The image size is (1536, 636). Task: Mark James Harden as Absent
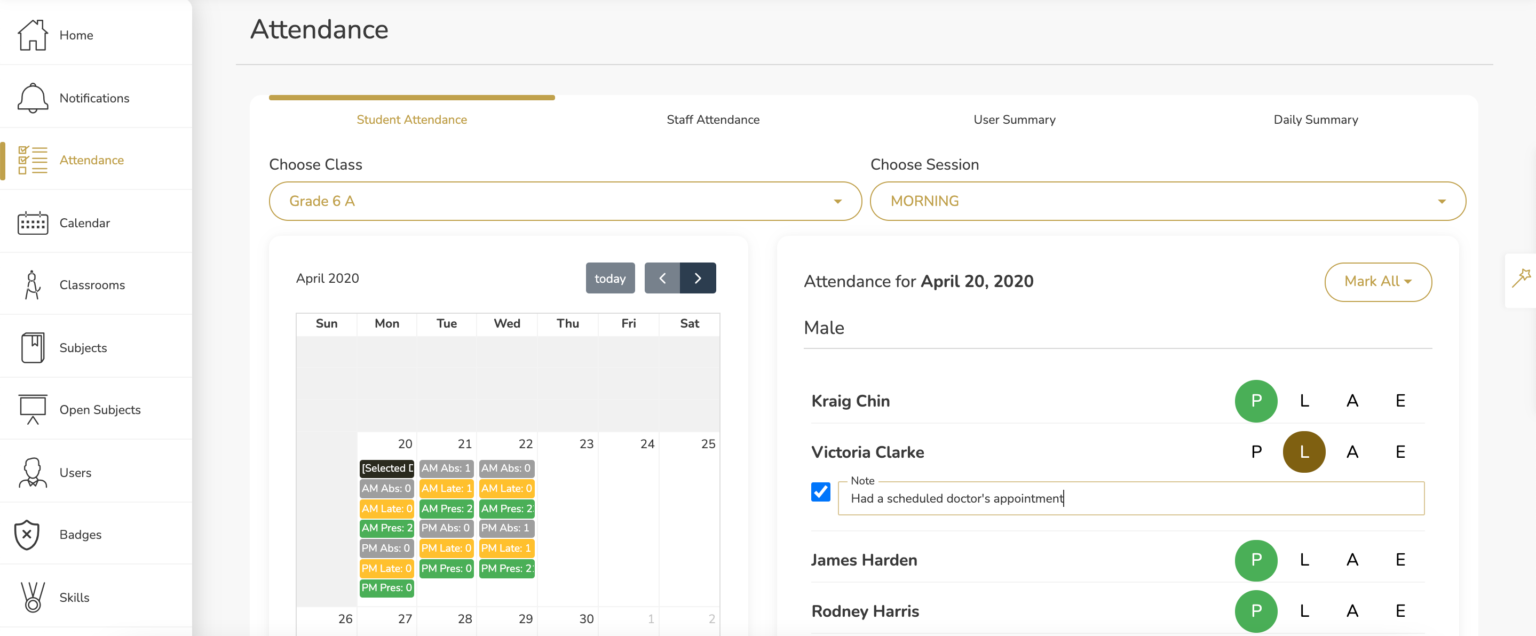(1352, 560)
